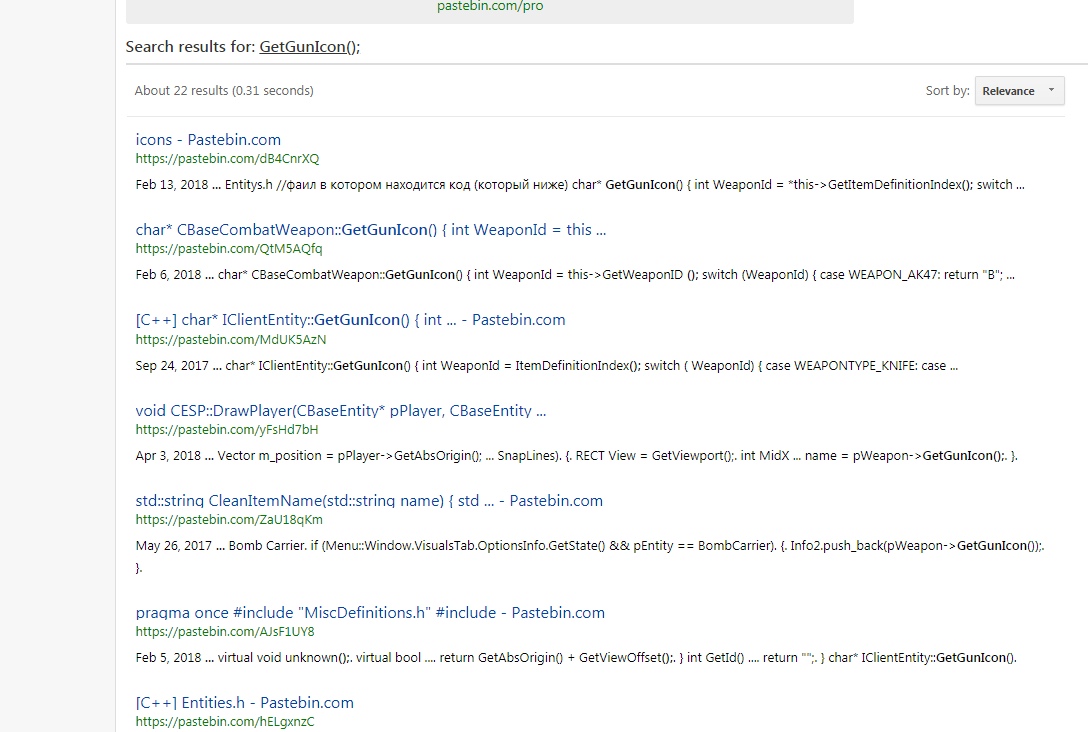
Task: Open '[C++] Entities.h - Pastebin.com' result
Action: pyautogui.click(x=244, y=703)
